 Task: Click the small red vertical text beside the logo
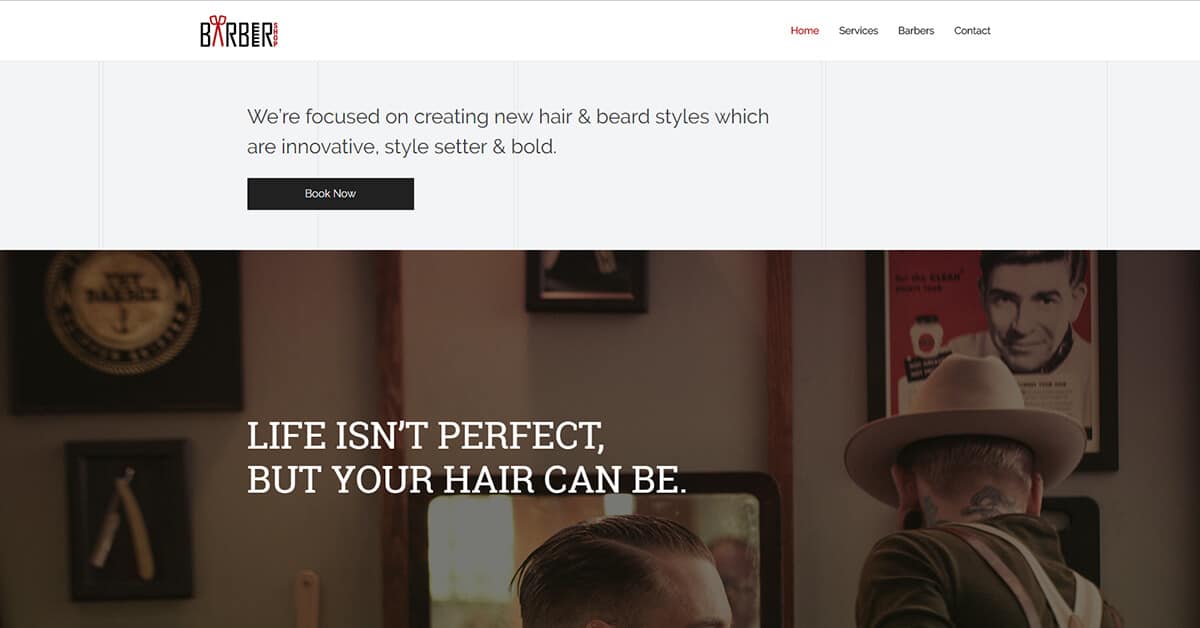(275, 33)
